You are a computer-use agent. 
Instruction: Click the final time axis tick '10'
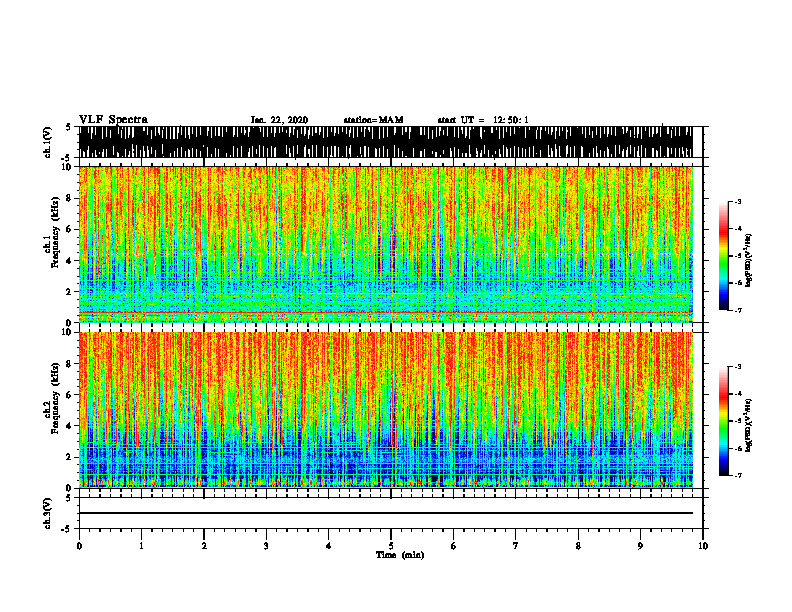[703, 546]
